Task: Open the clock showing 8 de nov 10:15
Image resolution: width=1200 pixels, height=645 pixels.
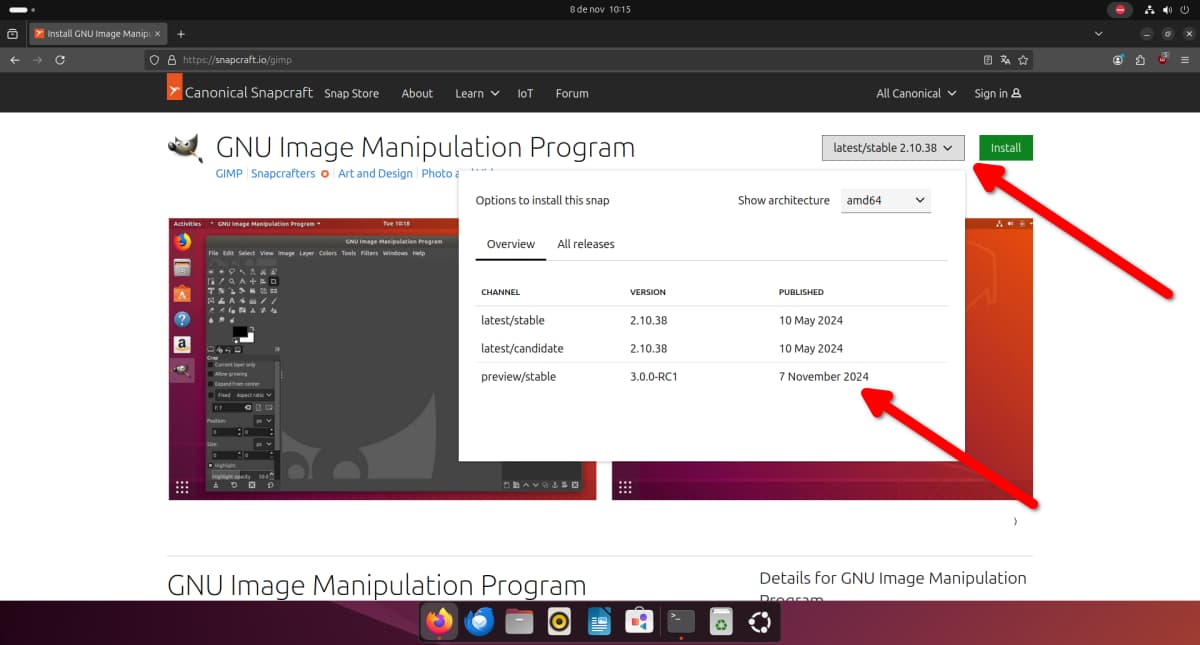Action: click(600, 9)
